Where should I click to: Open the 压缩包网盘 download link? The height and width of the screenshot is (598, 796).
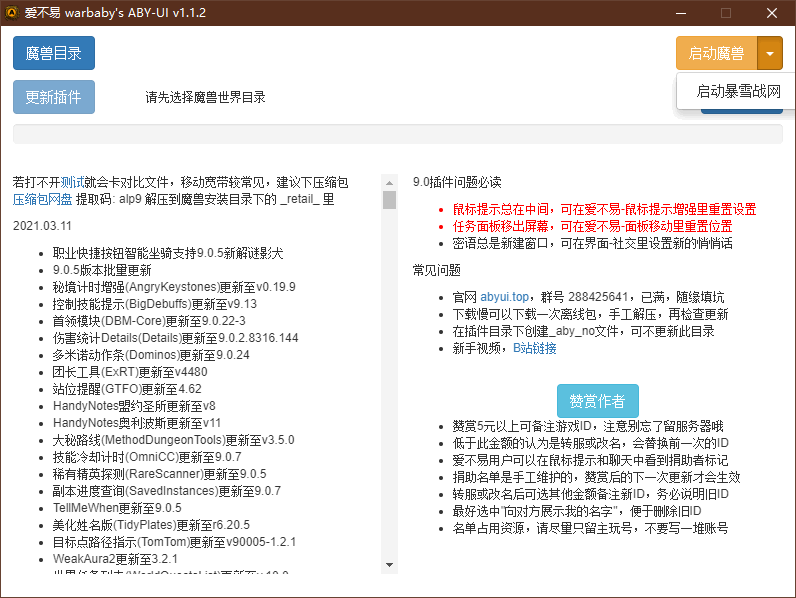(43, 199)
